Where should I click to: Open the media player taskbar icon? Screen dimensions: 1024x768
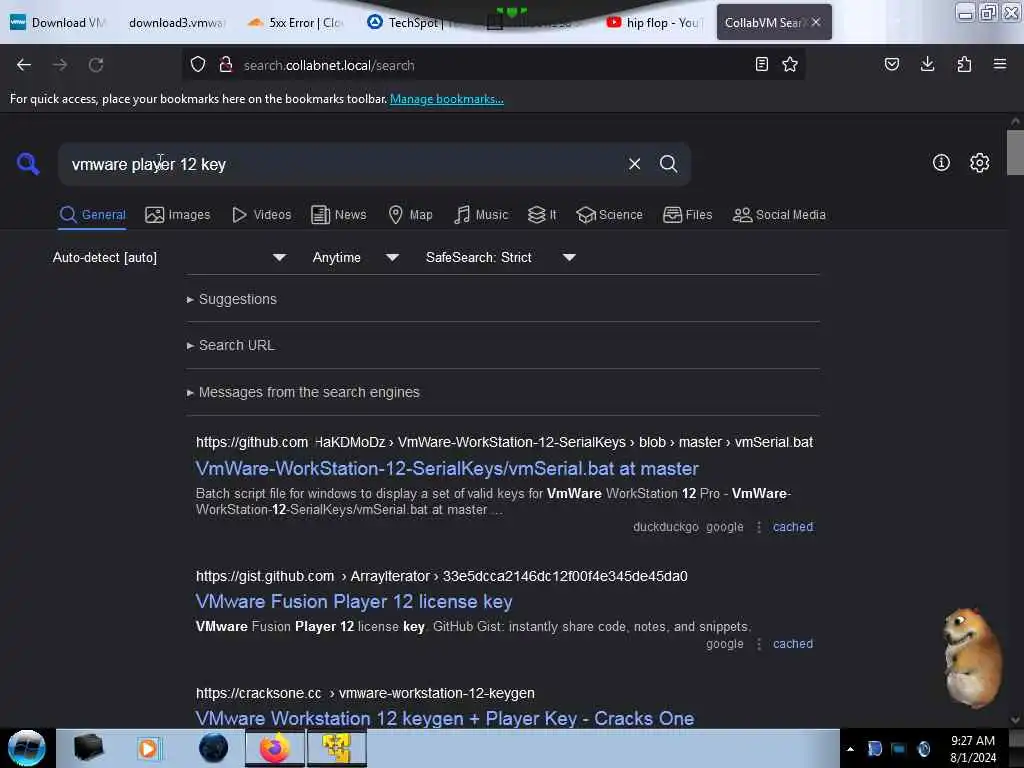(148, 748)
